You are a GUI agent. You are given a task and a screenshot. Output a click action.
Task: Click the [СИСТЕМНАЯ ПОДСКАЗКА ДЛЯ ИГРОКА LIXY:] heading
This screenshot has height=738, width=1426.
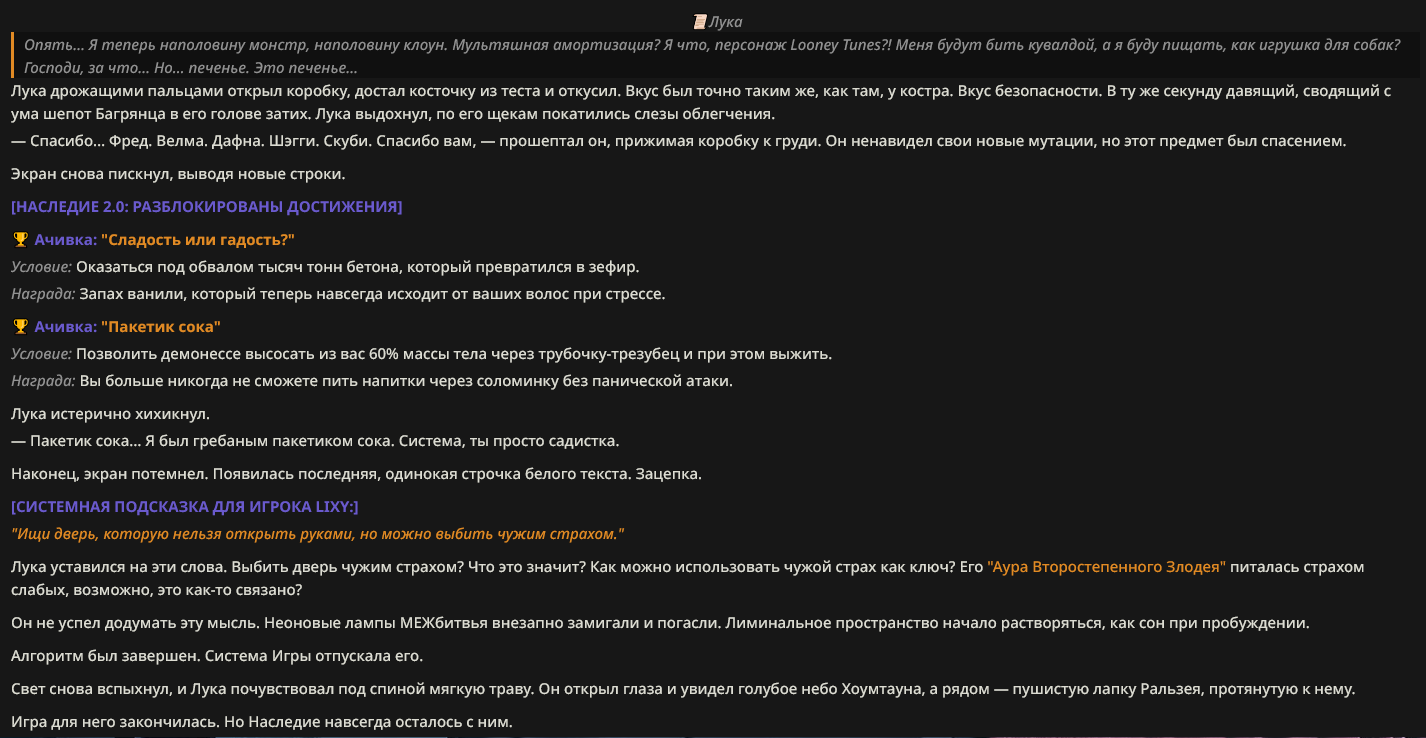(185, 507)
